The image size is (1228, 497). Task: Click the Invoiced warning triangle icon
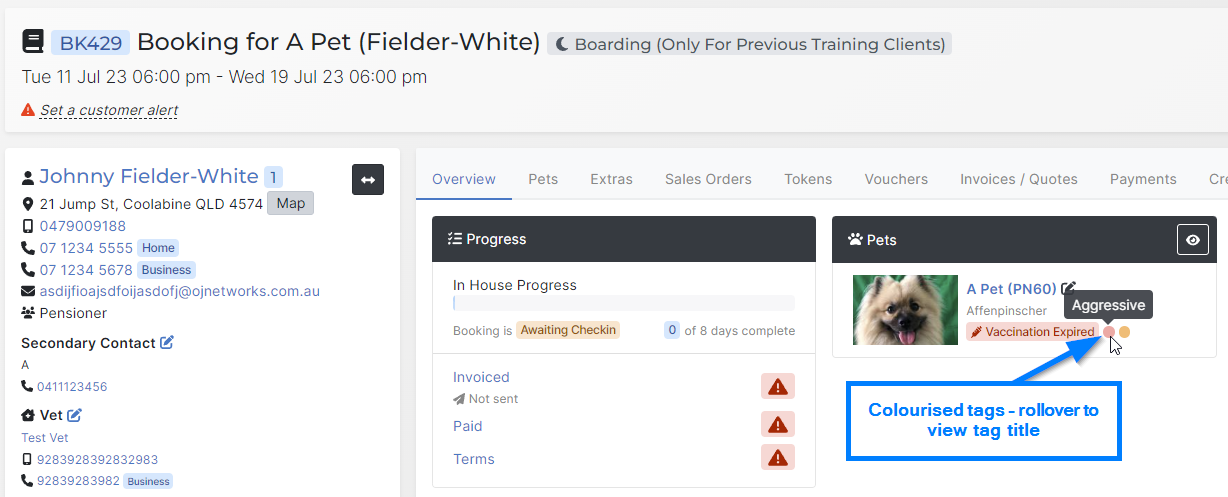click(778, 387)
